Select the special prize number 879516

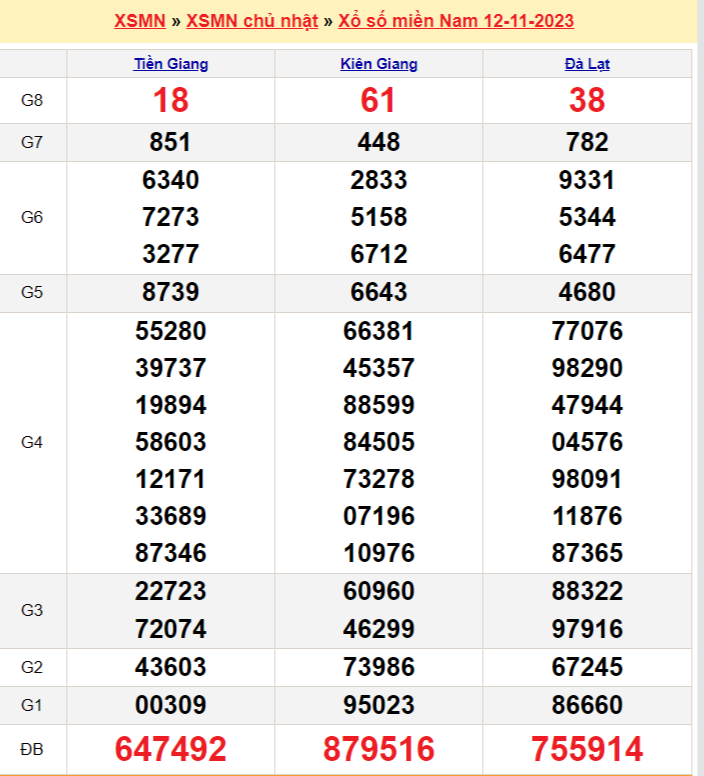(379, 749)
